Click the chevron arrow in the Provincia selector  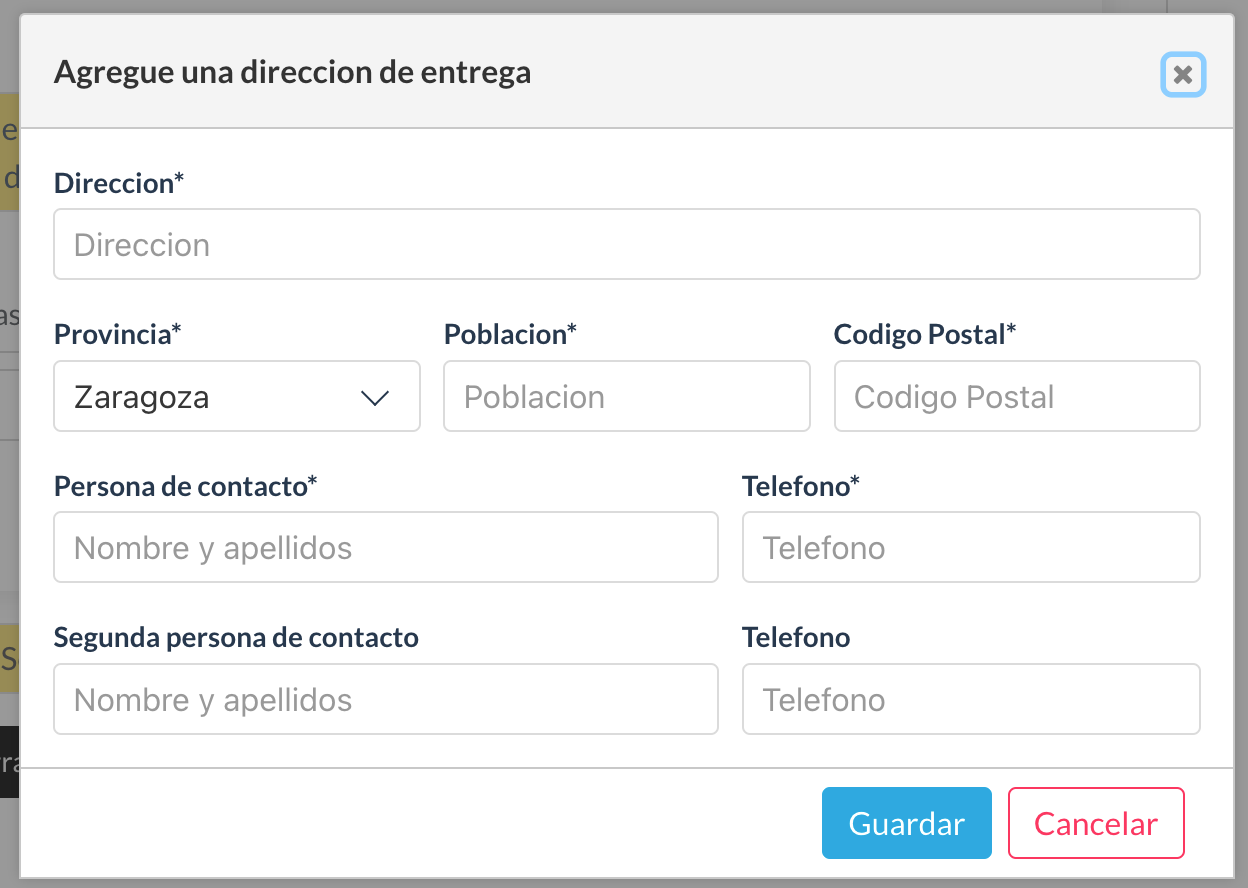[374, 398]
